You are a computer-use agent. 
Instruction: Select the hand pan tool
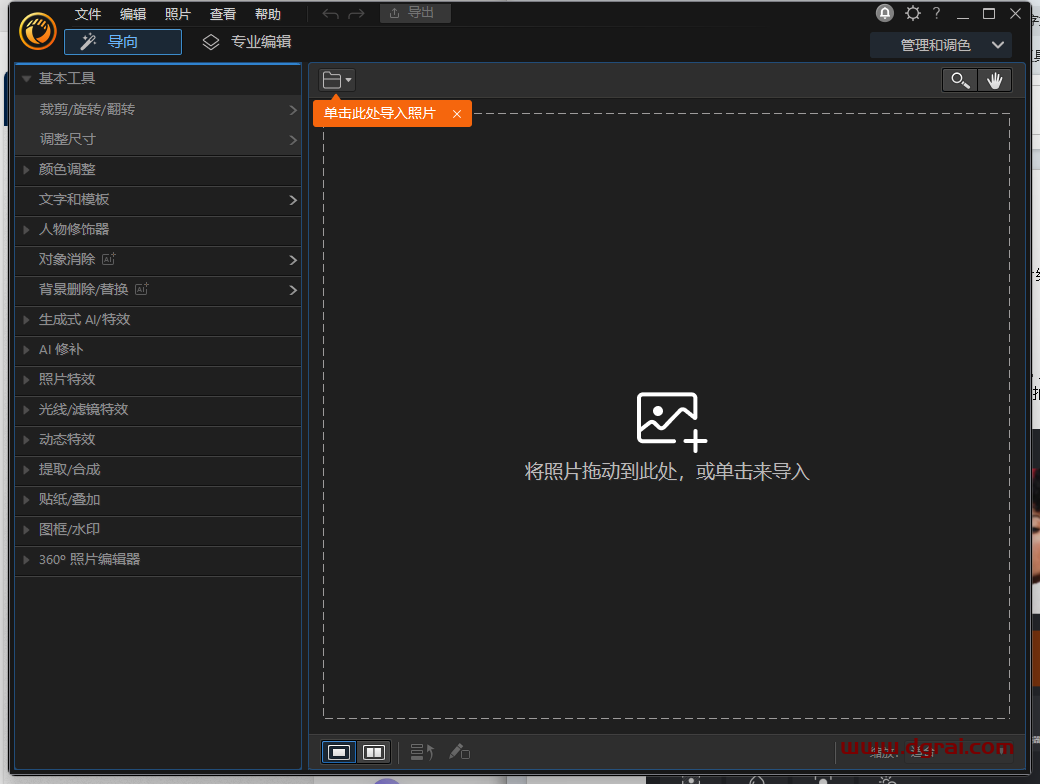tap(995, 81)
